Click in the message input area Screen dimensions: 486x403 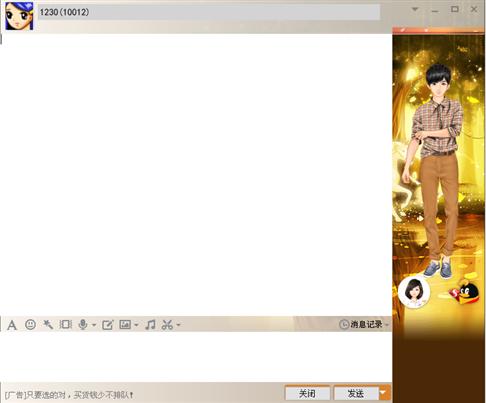pos(196,357)
